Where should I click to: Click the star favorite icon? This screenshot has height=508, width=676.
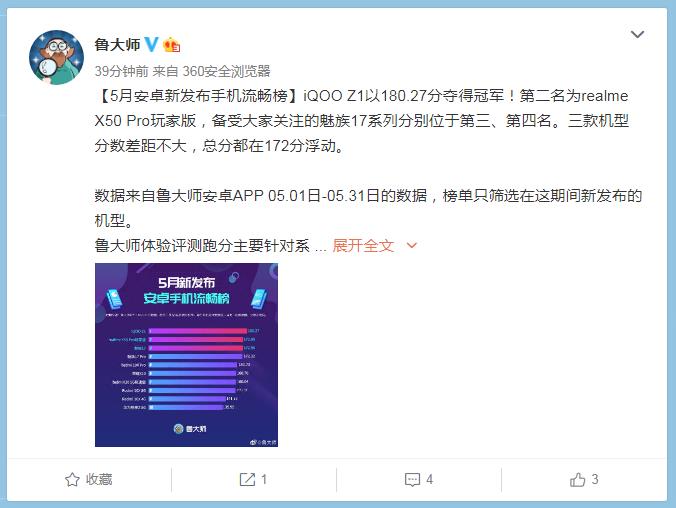tap(72, 480)
